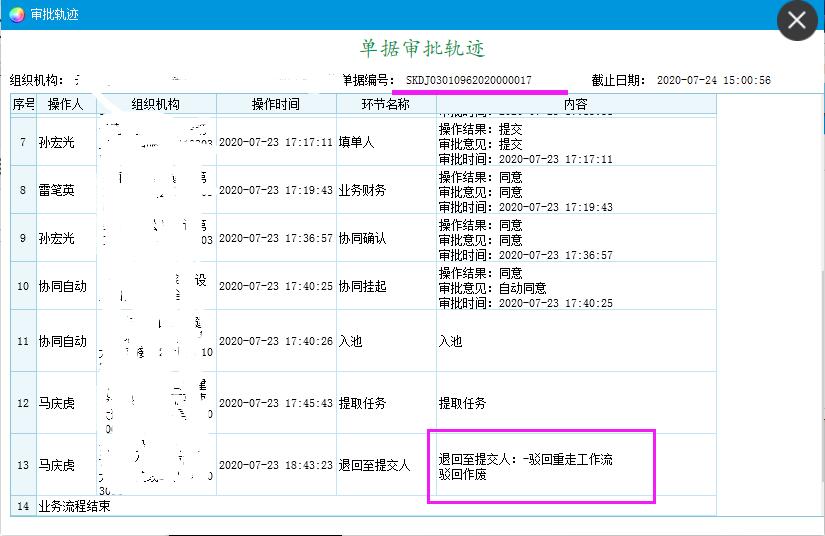Sort by the 操作人 column header
This screenshot has height=536, width=825.
tap(66, 104)
